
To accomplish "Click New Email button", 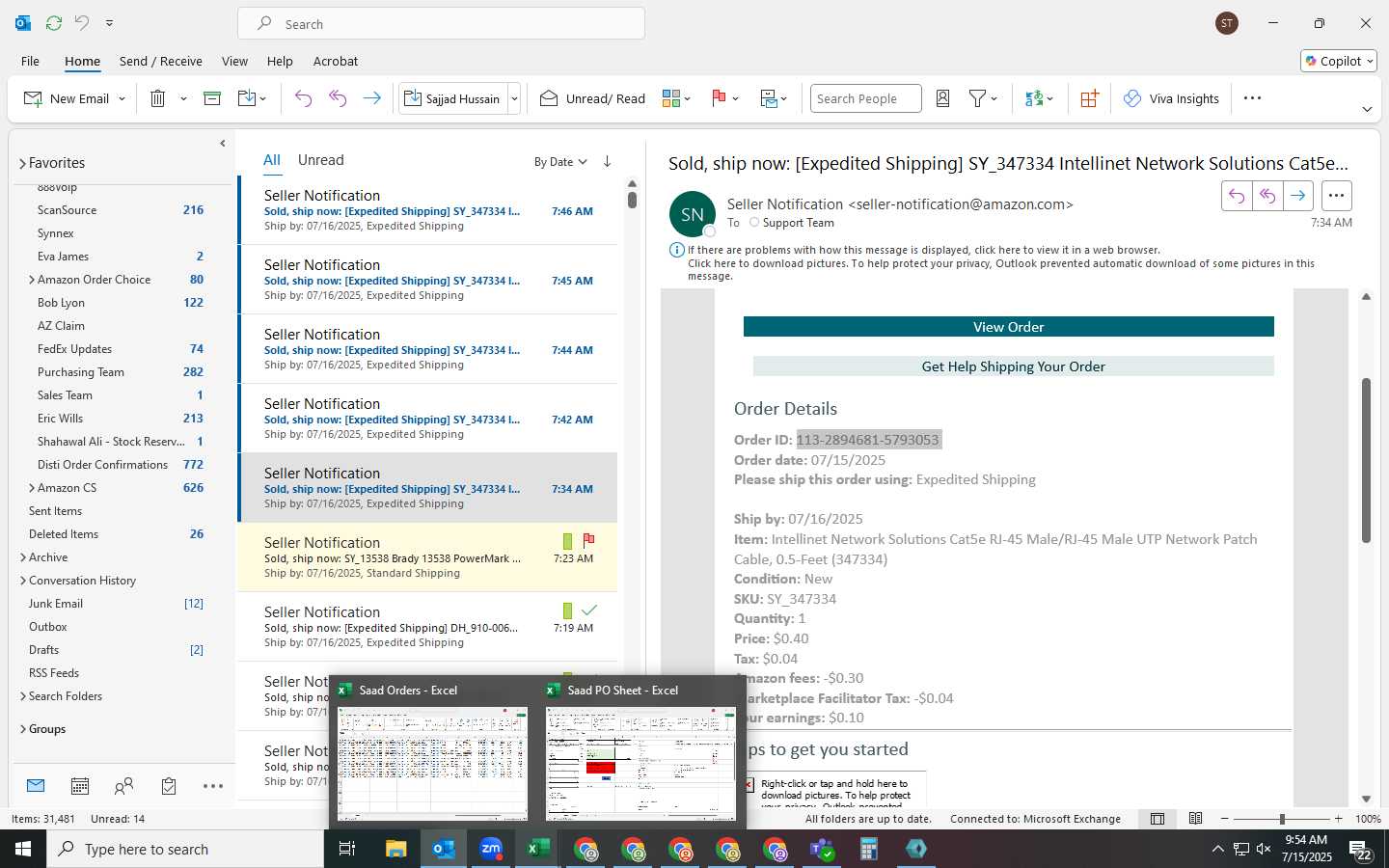I will (x=66, y=98).
